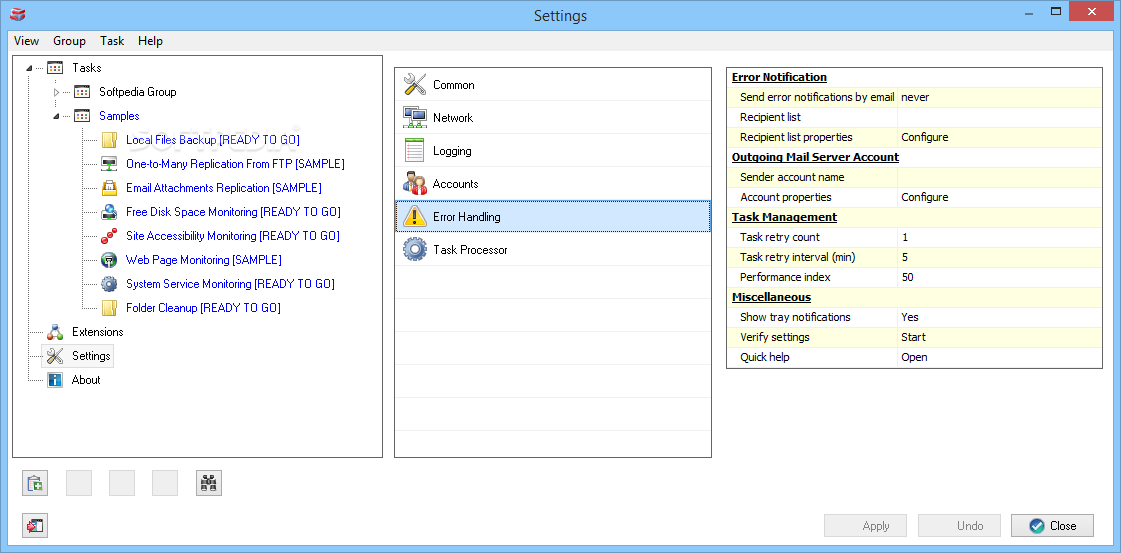Select Free Disk Space Monitoring task
This screenshot has width=1121, height=553.
point(233,212)
